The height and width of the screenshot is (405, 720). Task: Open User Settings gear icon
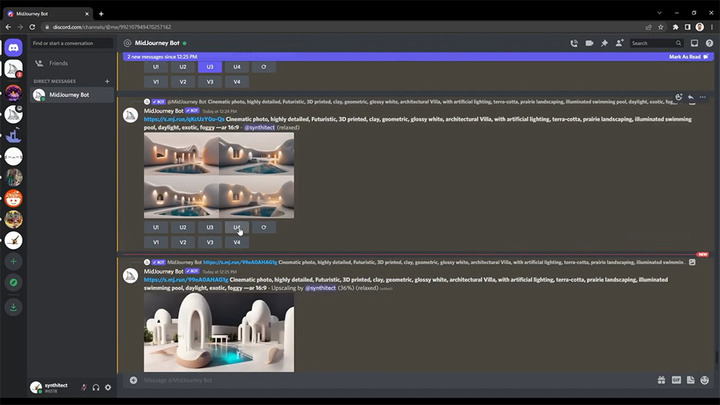pos(108,388)
